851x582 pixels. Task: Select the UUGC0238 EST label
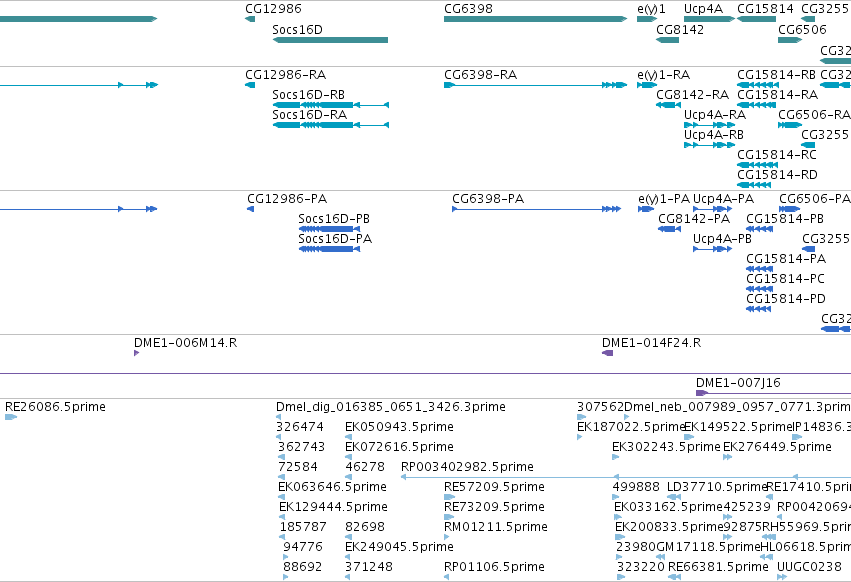(809, 567)
